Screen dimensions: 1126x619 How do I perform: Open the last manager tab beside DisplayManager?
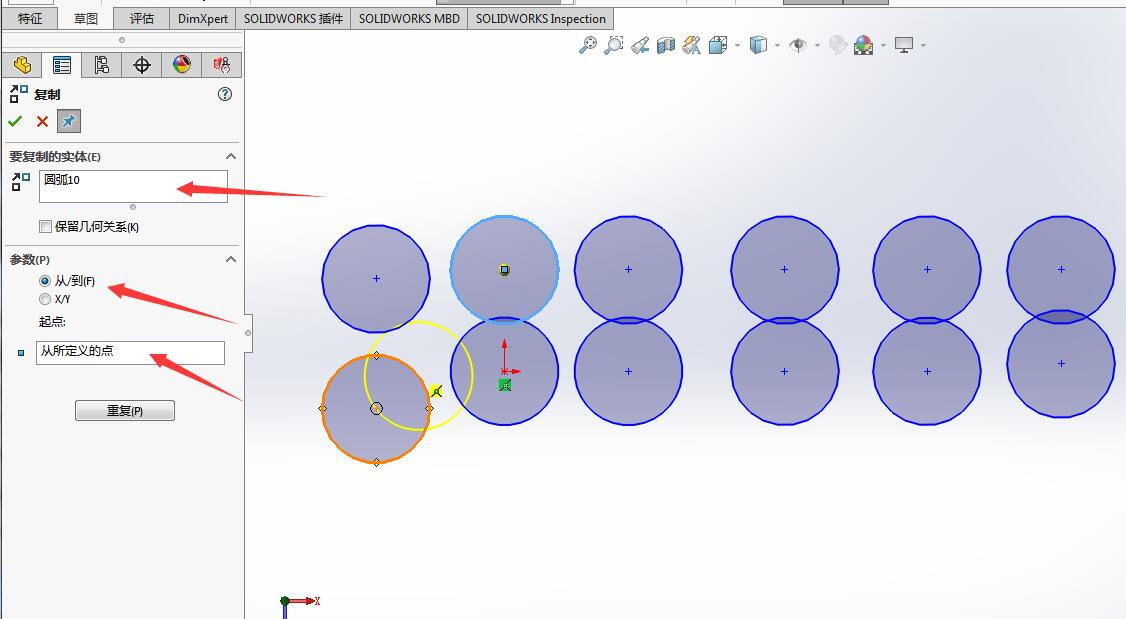[221, 65]
